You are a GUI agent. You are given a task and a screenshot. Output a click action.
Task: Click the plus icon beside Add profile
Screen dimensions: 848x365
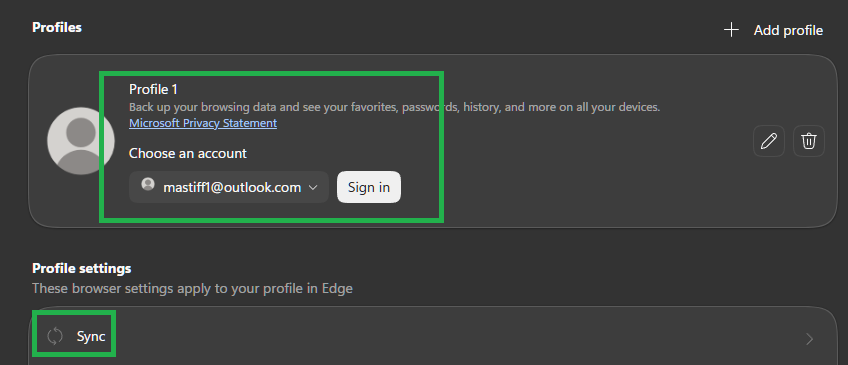(731, 30)
